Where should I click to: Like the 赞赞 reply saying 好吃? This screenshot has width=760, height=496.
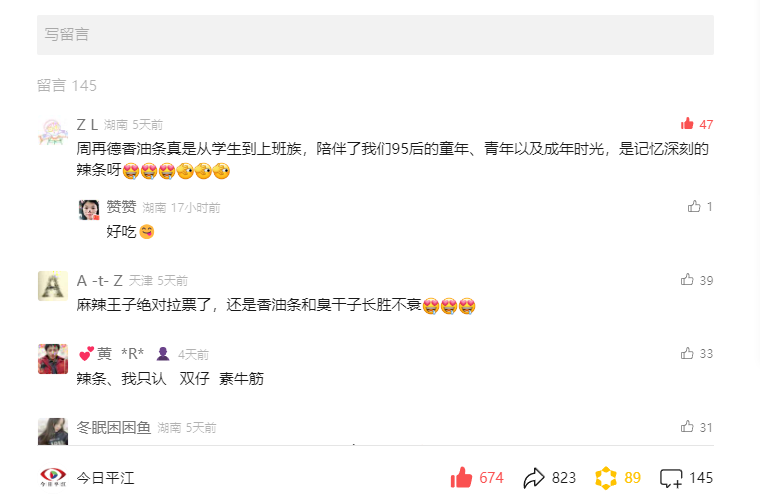694,207
